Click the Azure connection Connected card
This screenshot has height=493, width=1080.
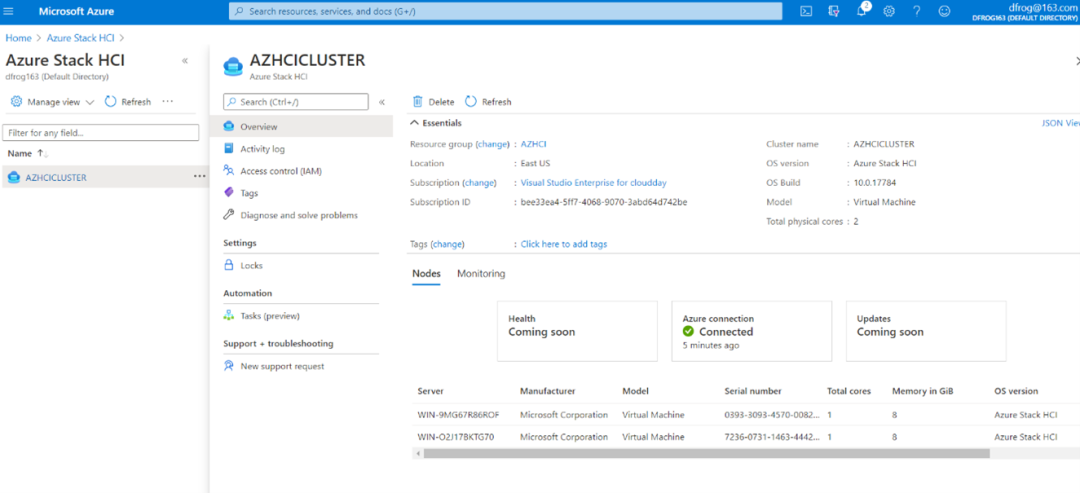tap(751, 331)
